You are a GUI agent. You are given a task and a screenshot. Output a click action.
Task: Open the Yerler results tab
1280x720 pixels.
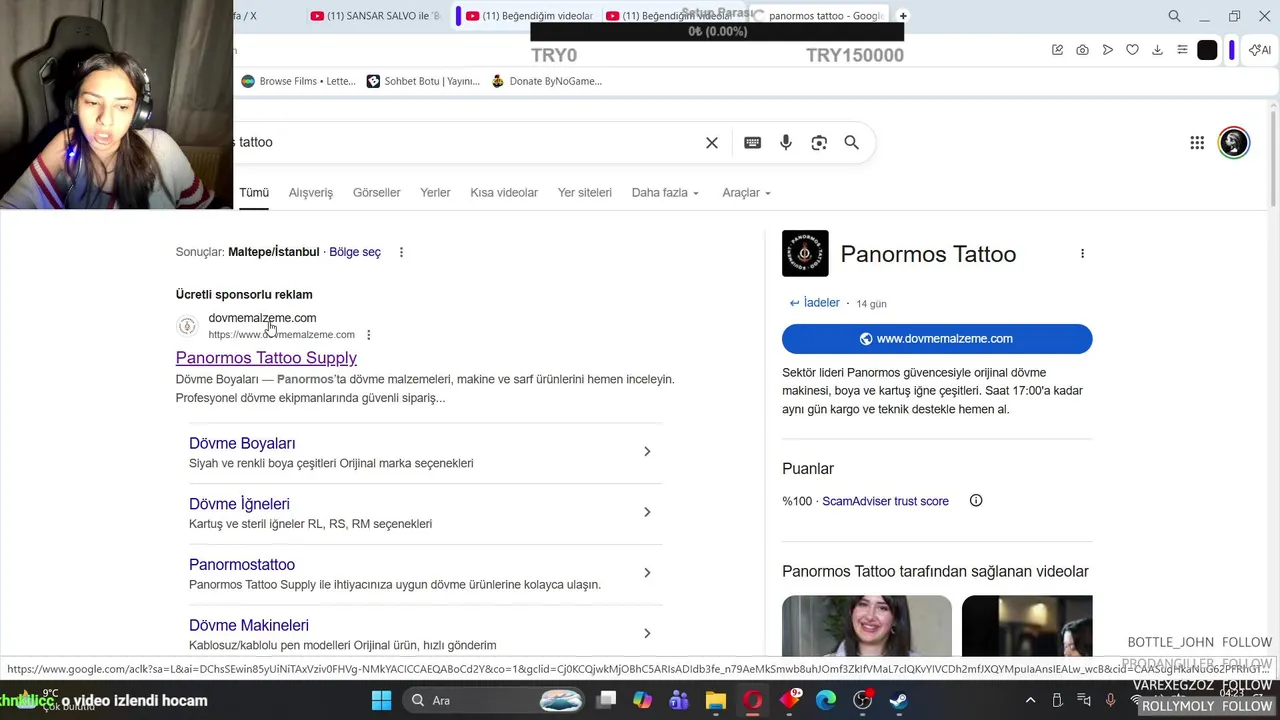tap(435, 193)
